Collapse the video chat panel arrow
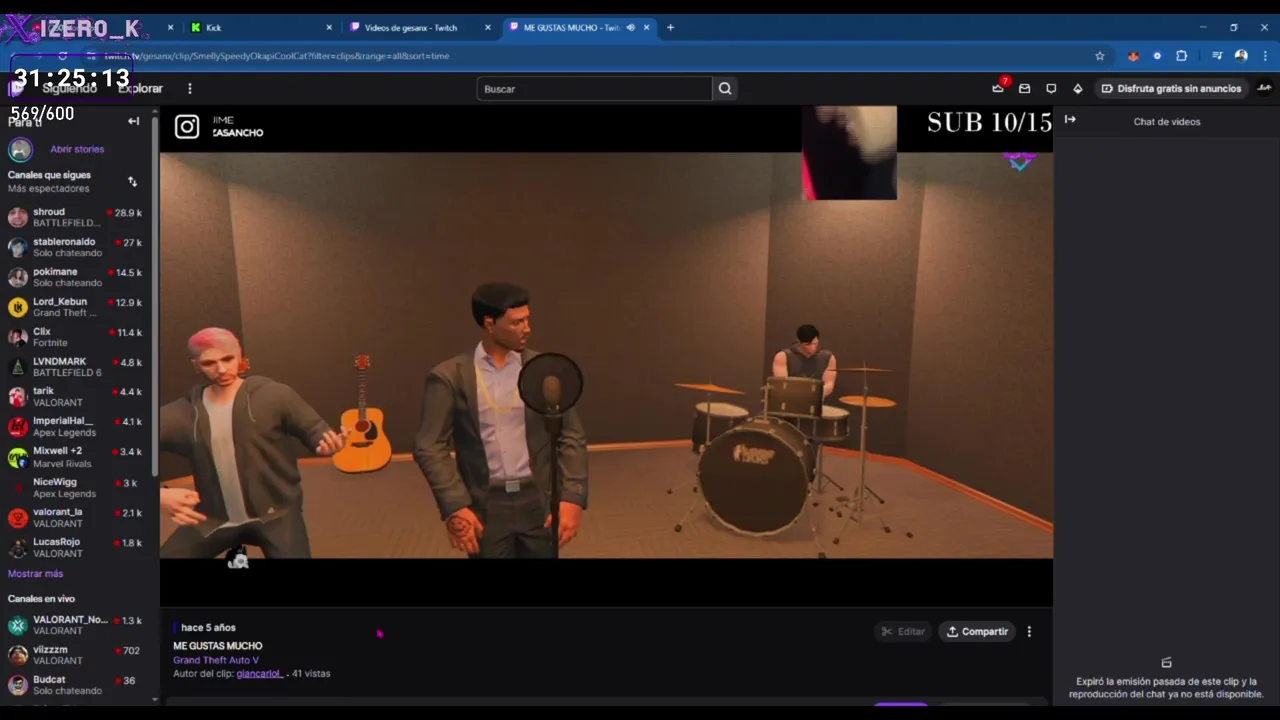 click(x=1070, y=120)
